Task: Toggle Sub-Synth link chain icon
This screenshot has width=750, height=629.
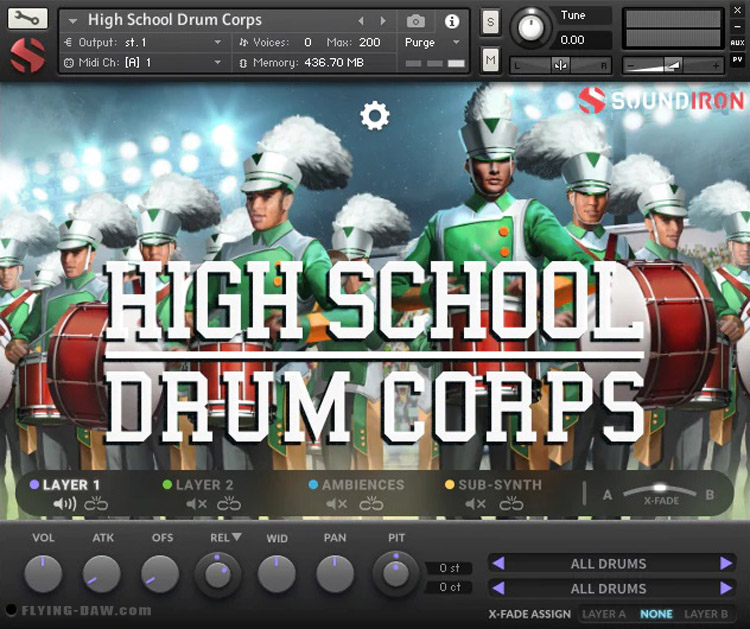Action: point(511,504)
